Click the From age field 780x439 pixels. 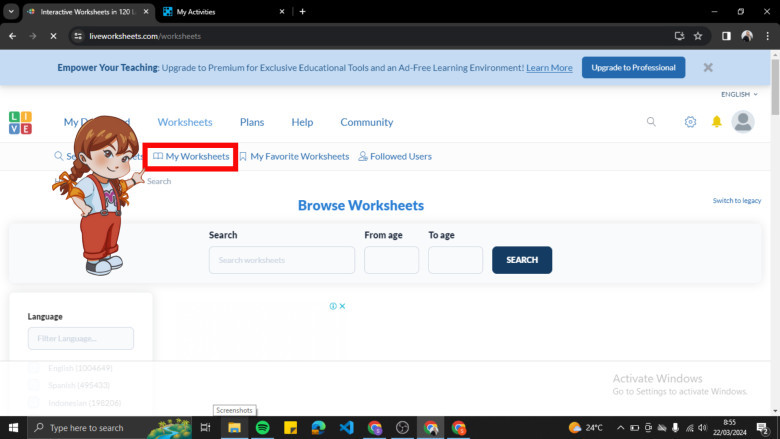tap(391, 260)
